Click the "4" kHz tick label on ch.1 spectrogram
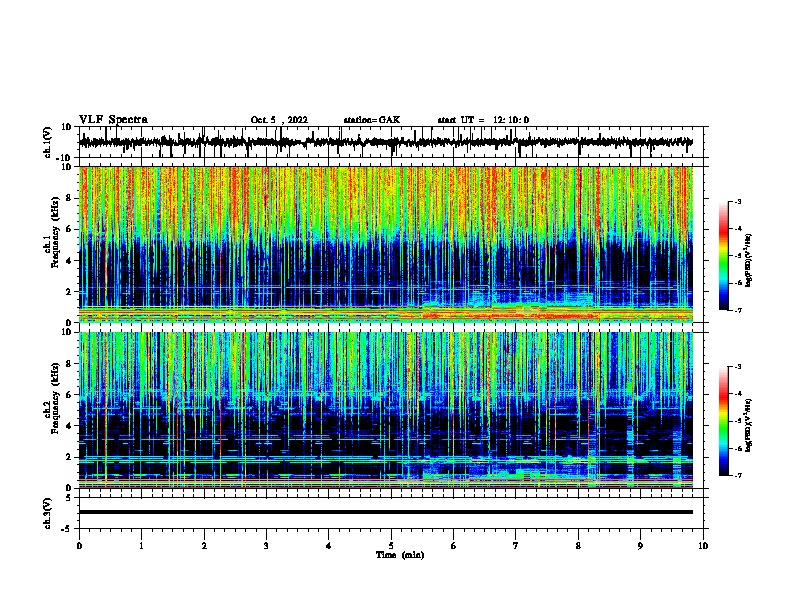Image resolution: width=792 pixels, height=612 pixels. tap(70, 261)
